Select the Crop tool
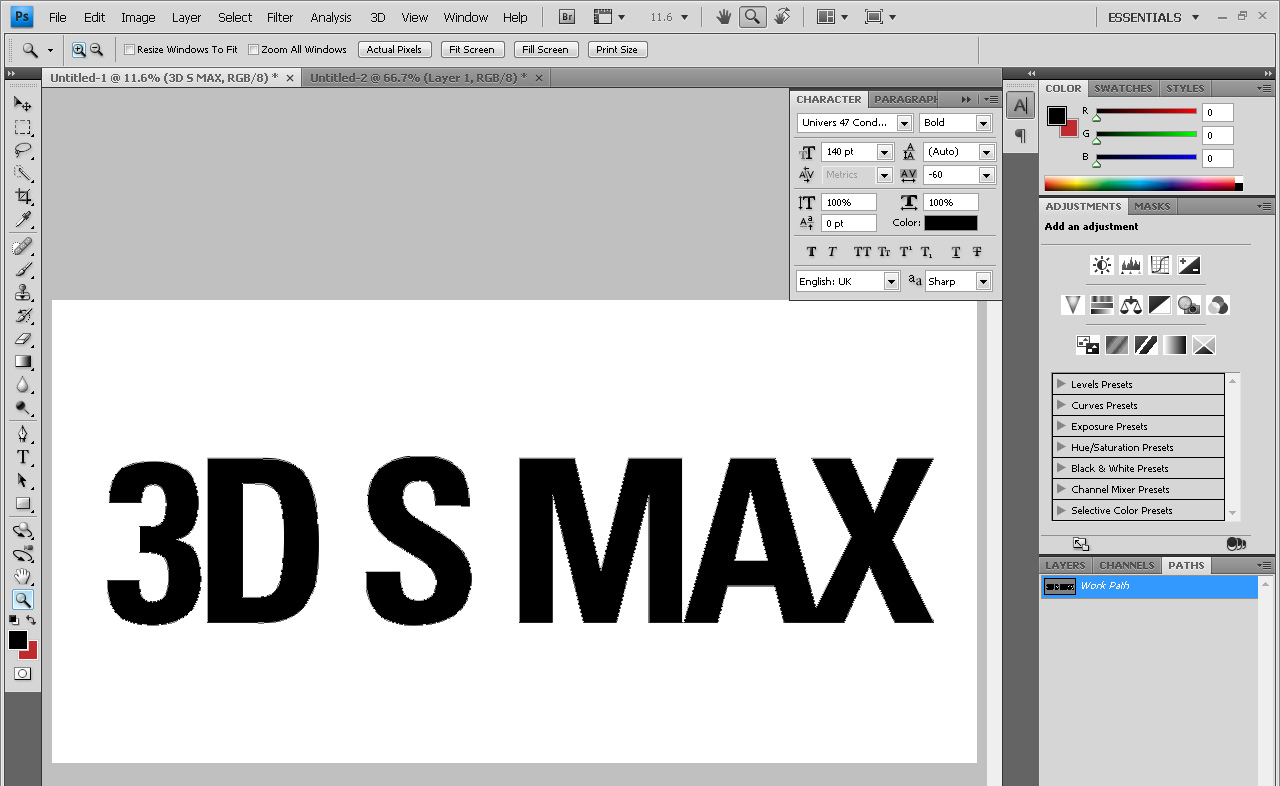 click(22, 196)
